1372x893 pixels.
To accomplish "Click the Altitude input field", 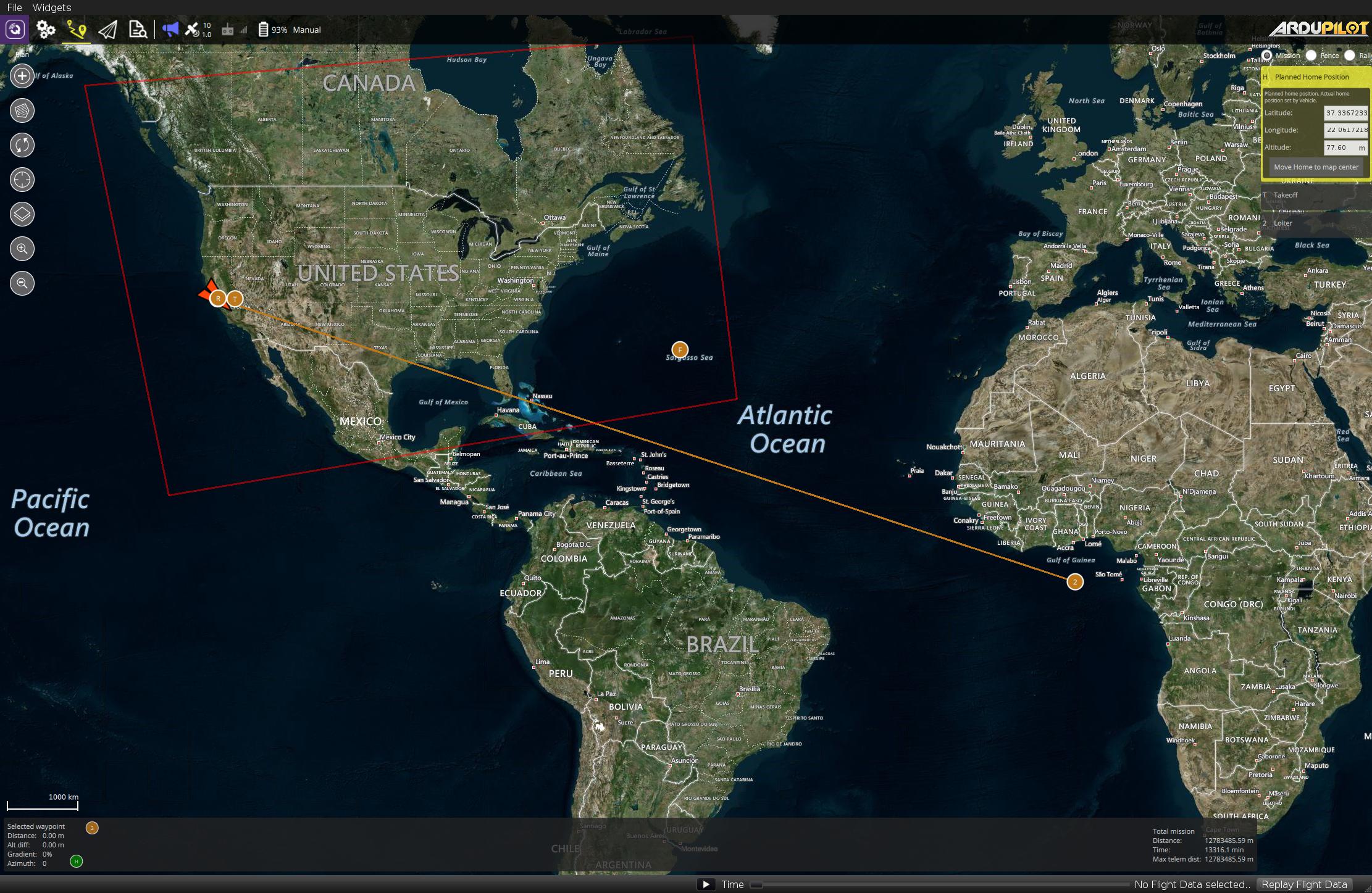I will (1346, 147).
